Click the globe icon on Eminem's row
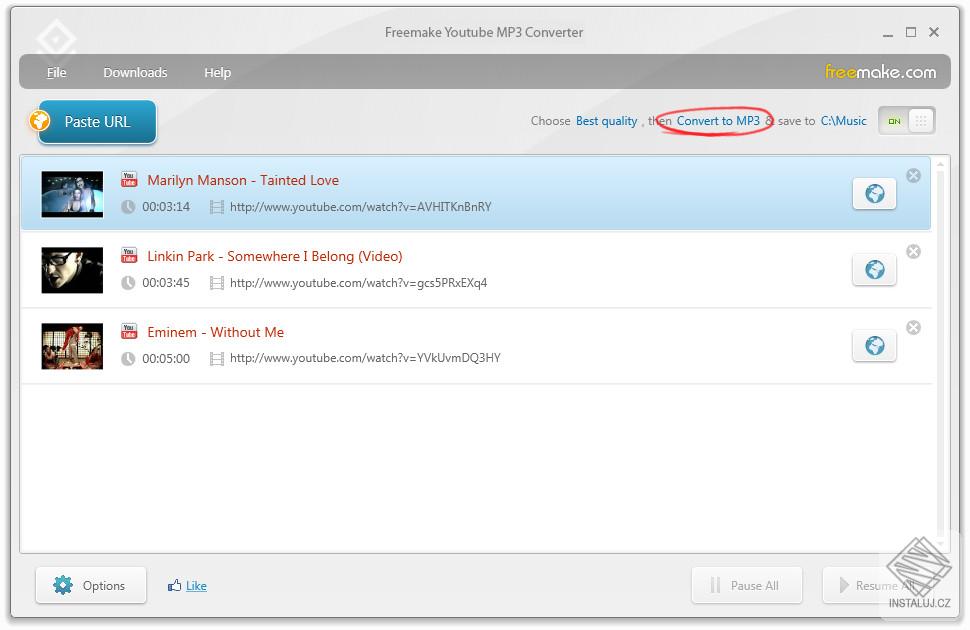Screen dimensions: 970x630 click(874, 345)
